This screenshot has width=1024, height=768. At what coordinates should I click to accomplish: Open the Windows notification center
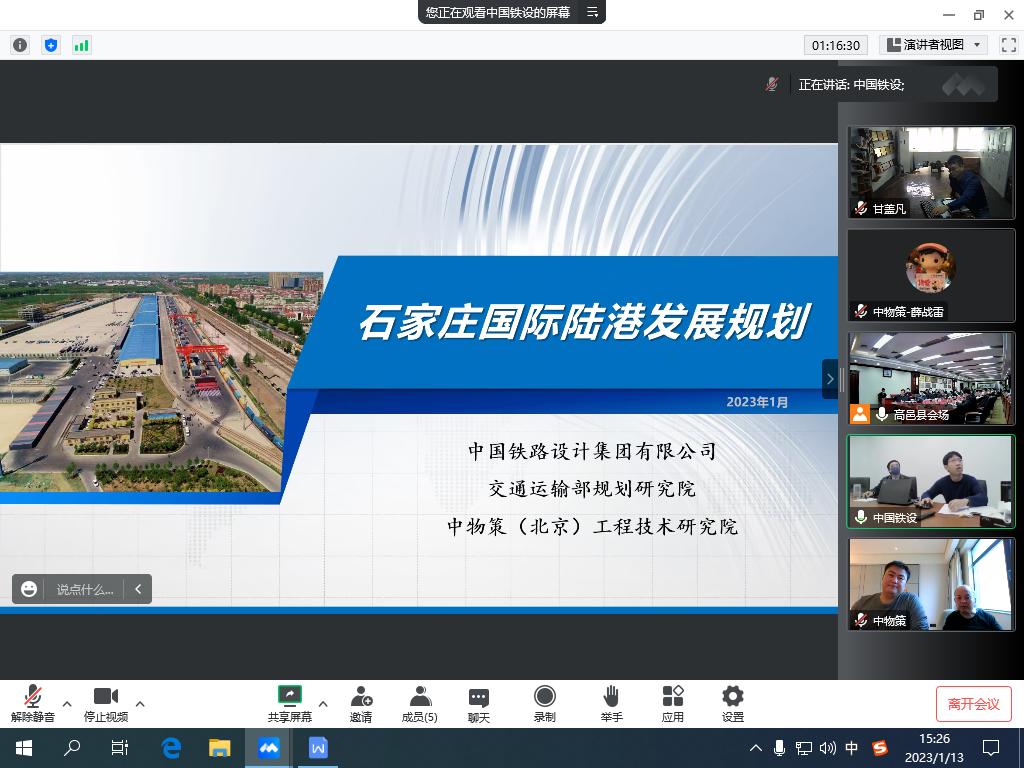(x=991, y=748)
